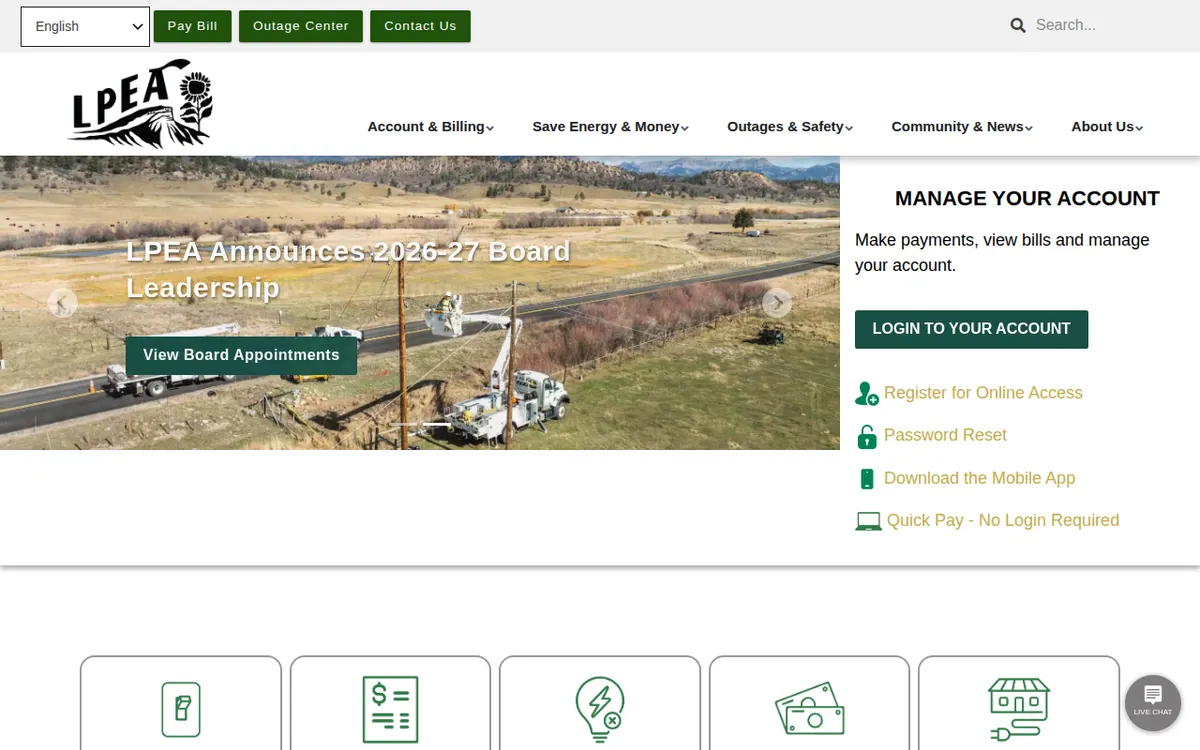Click the Manage Your Account heading

point(1027,198)
